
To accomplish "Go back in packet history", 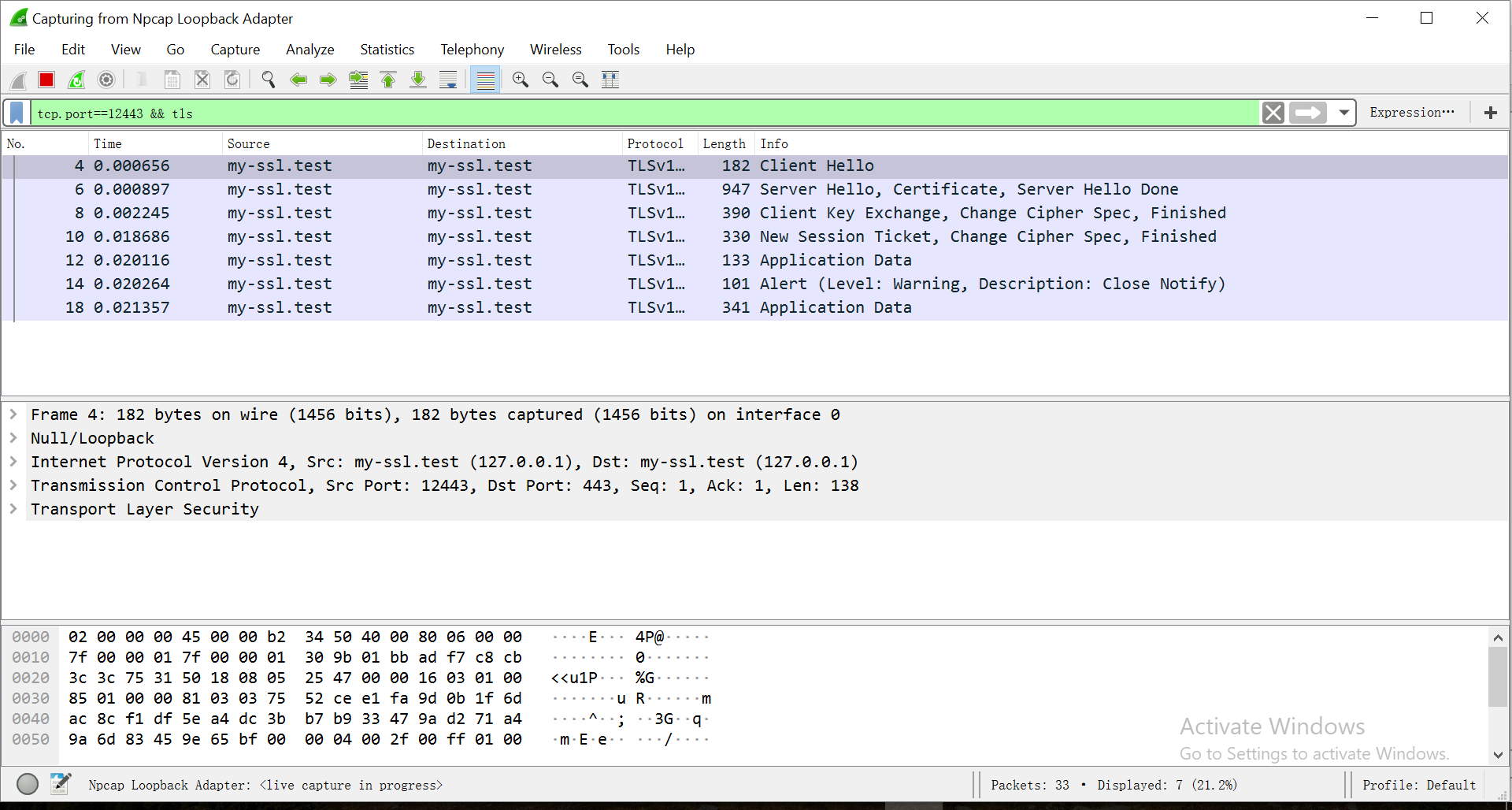I will (298, 80).
